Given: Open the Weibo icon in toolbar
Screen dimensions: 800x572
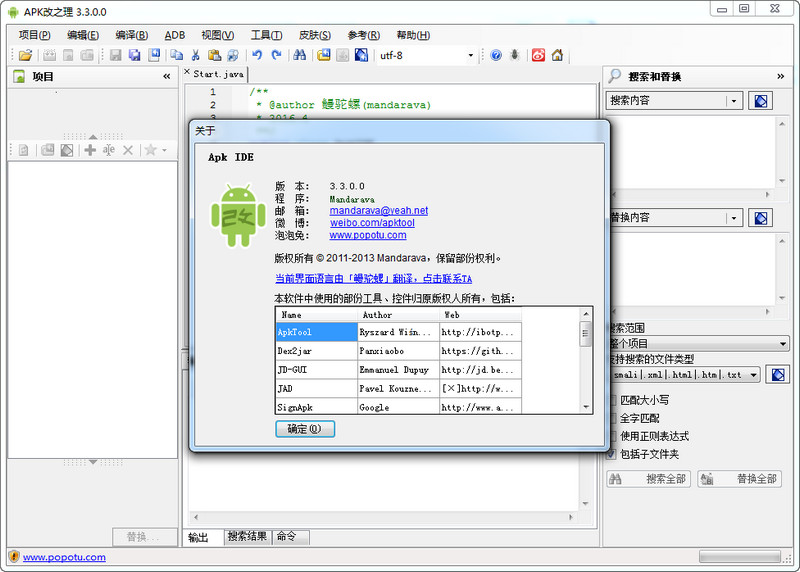Looking at the screenshot, I should [538, 55].
